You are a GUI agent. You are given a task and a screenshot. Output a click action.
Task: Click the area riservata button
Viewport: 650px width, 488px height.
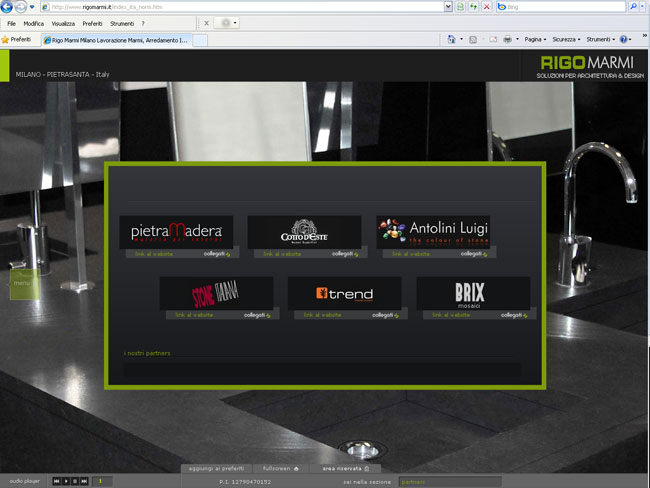346,469
